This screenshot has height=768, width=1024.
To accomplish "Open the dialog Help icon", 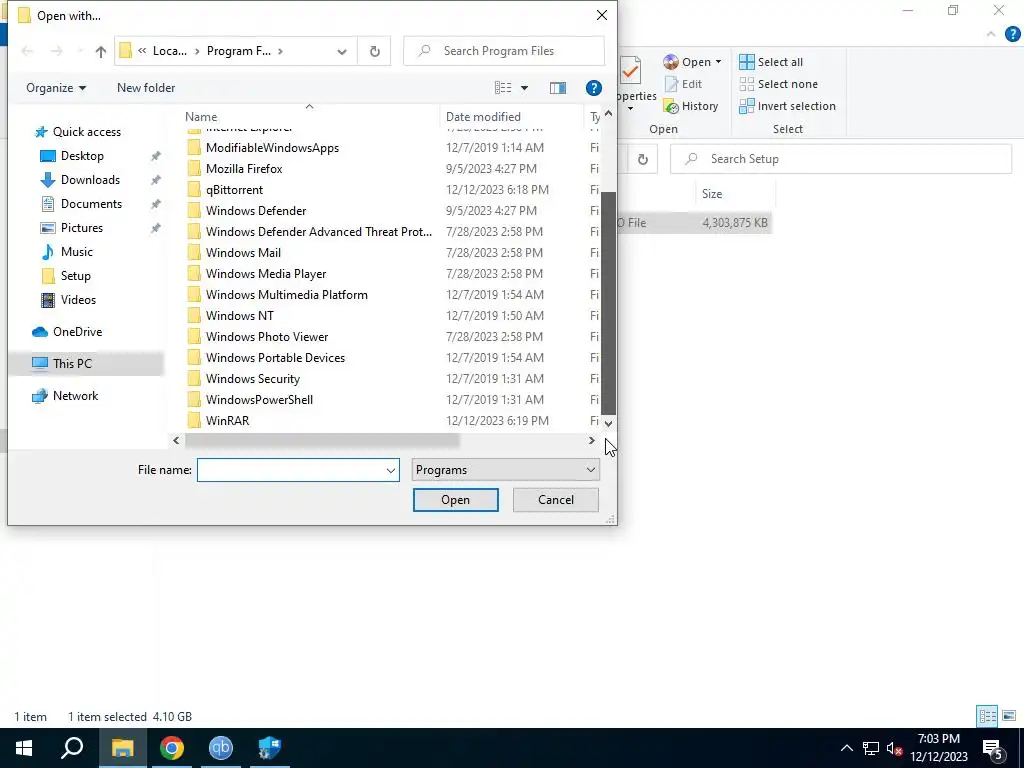I will click(x=593, y=88).
